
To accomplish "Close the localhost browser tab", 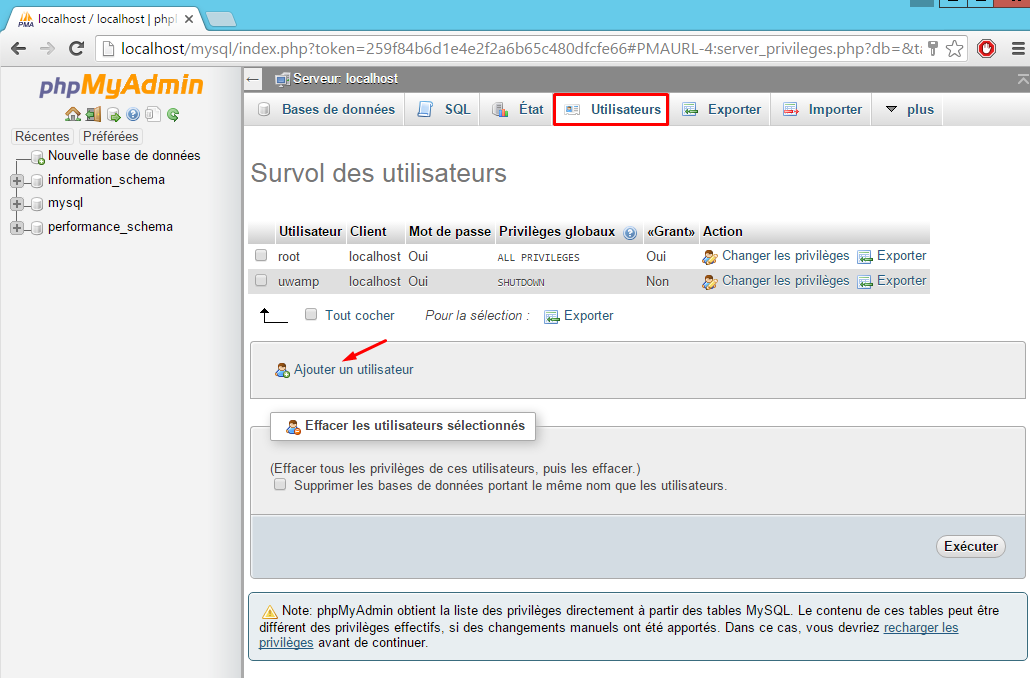I will tap(189, 19).
